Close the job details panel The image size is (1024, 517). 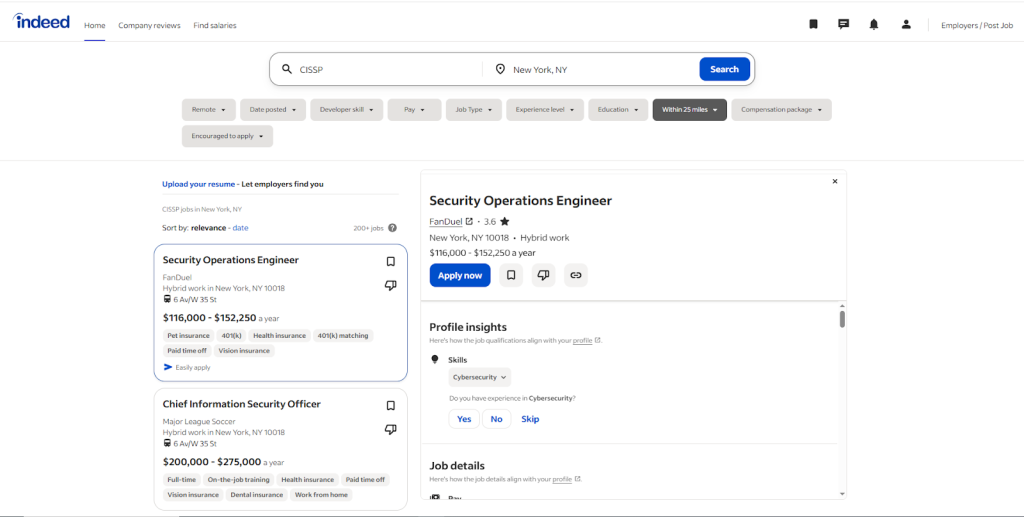click(835, 181)
